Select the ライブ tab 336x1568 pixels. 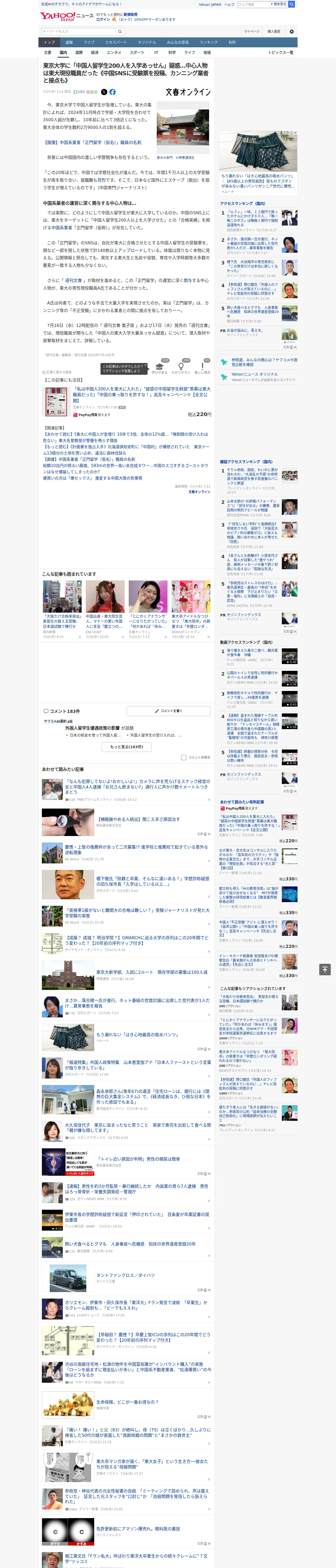point(89,43)
